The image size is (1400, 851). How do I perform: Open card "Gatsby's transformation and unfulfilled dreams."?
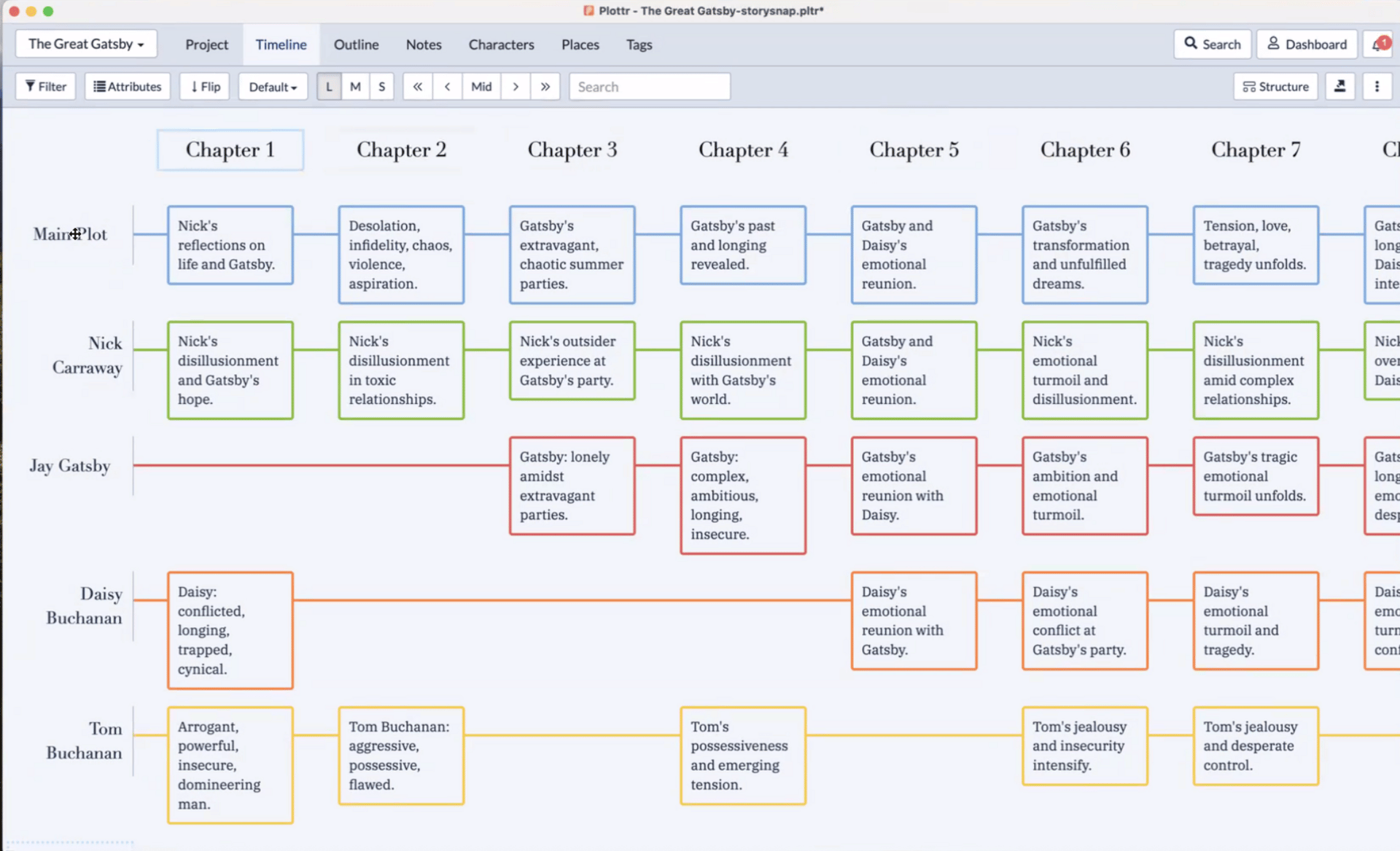click(x=1085, y=254)
